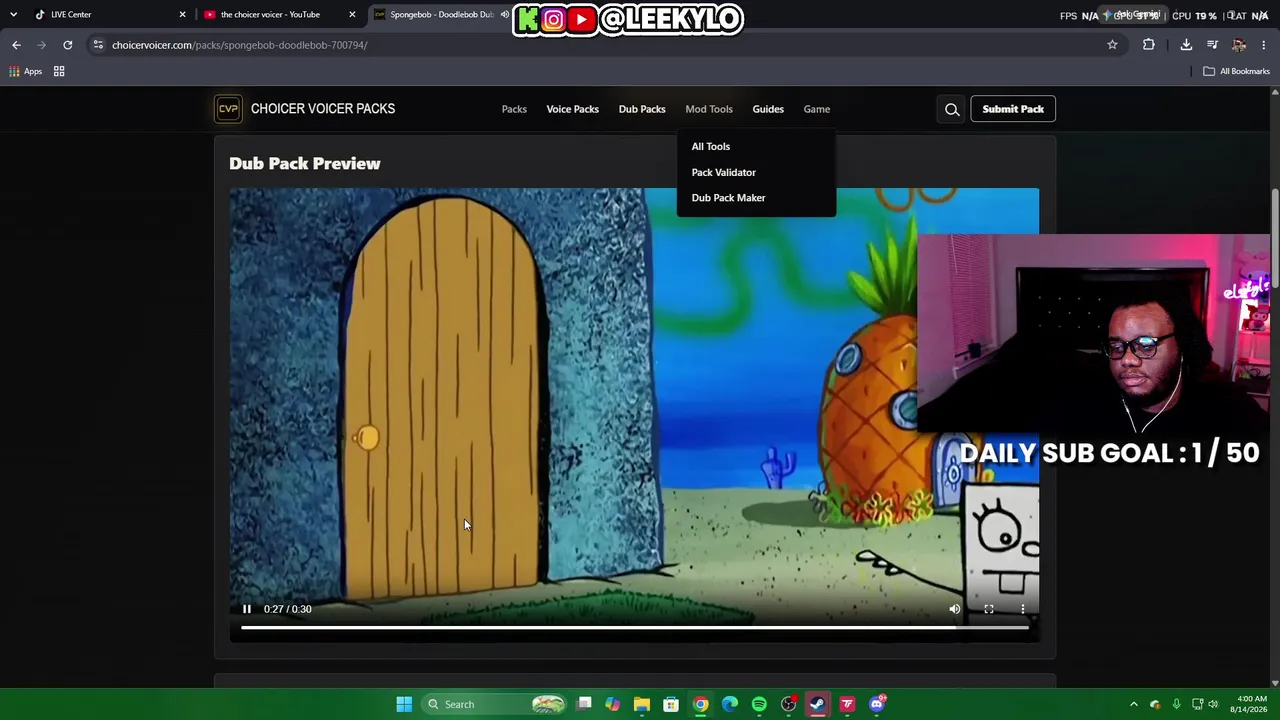Open the Guides navigation item

click(768, 109)
